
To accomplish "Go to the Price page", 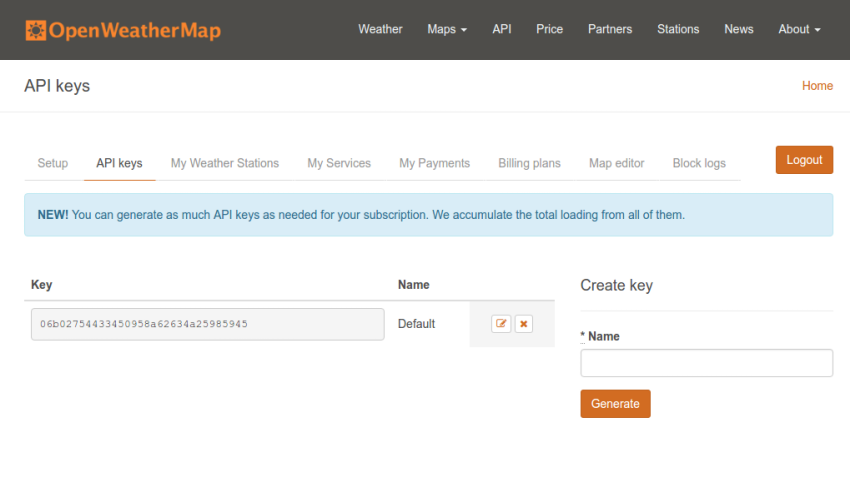I will (549, 29).
